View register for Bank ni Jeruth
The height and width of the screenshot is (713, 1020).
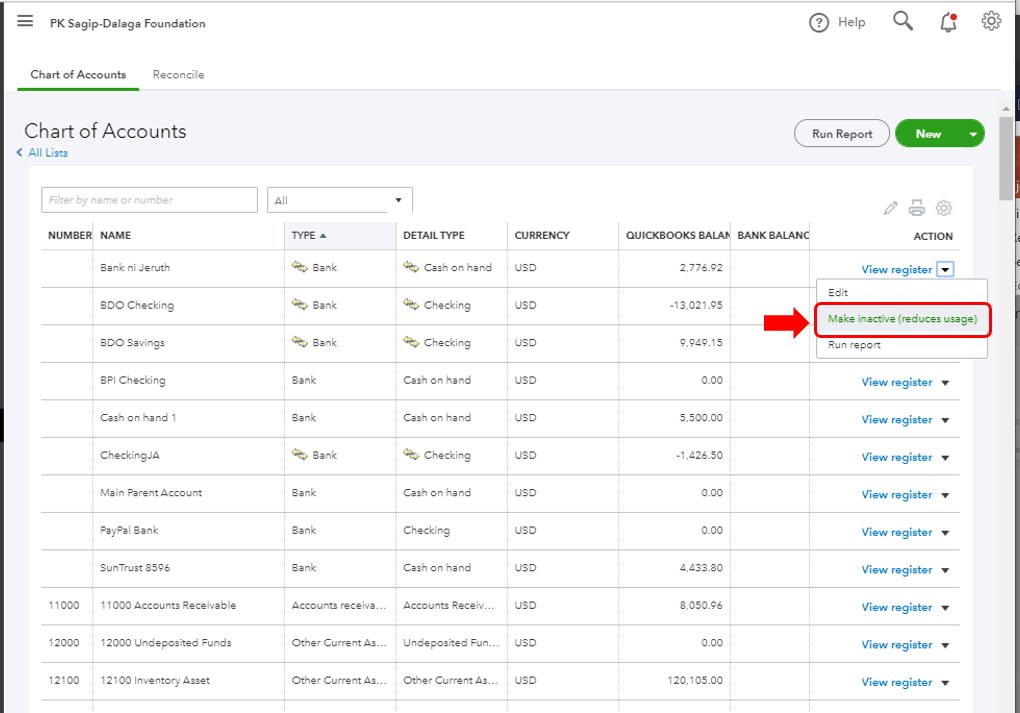click(896, 269)
